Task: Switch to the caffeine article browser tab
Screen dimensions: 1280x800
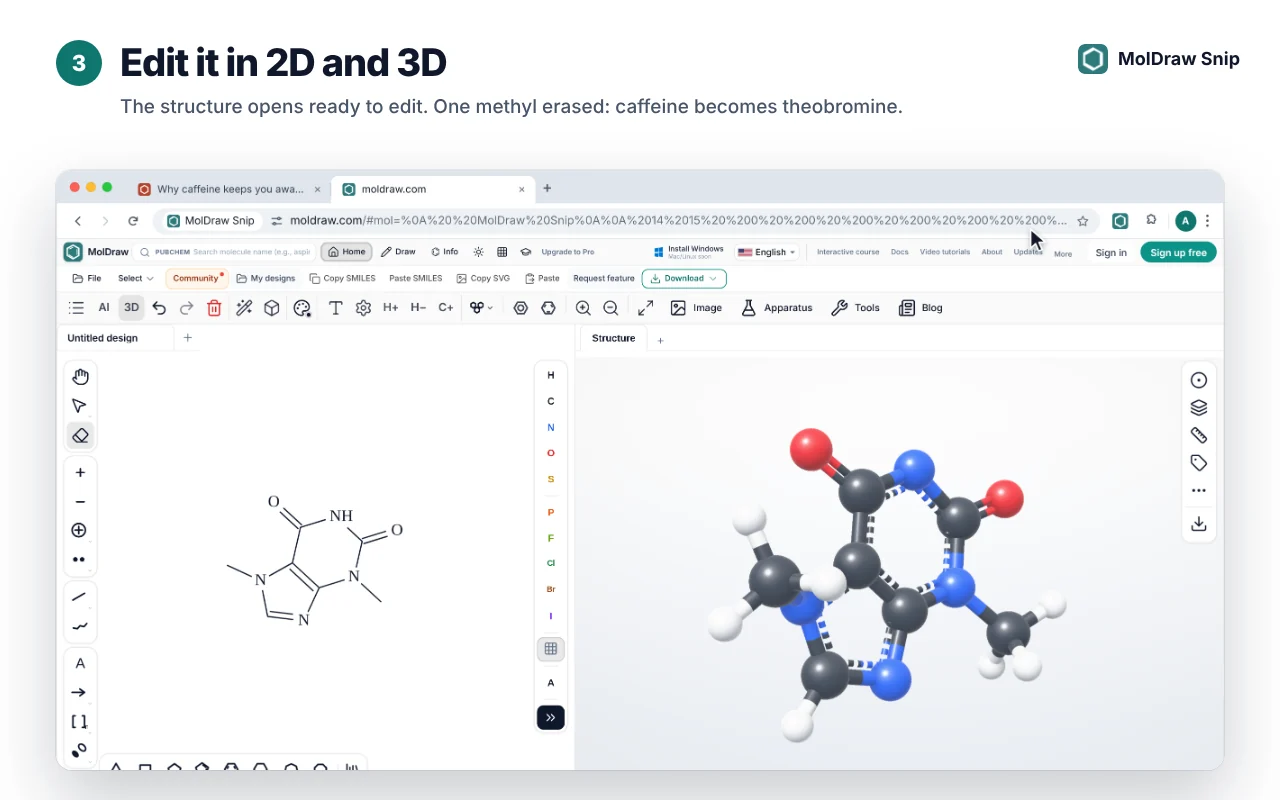Action: (x=228, y=189)
